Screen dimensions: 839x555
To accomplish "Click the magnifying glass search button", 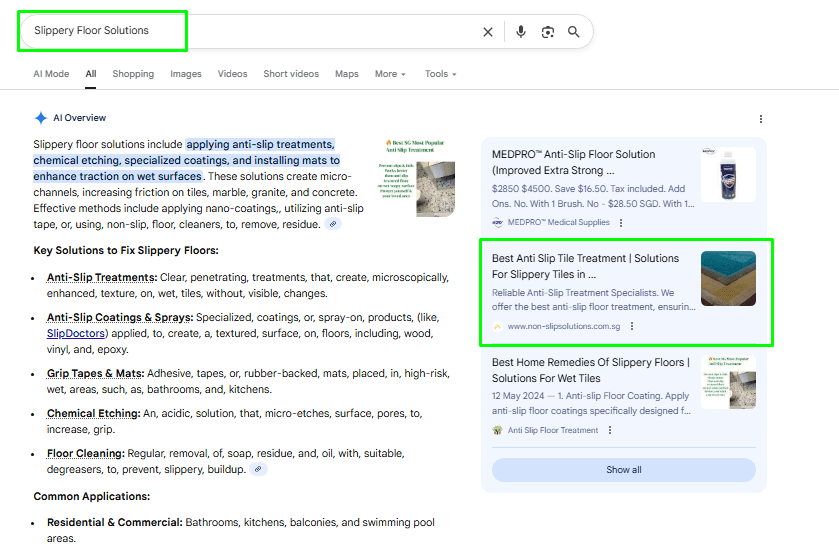I will (x=574, y=32).
